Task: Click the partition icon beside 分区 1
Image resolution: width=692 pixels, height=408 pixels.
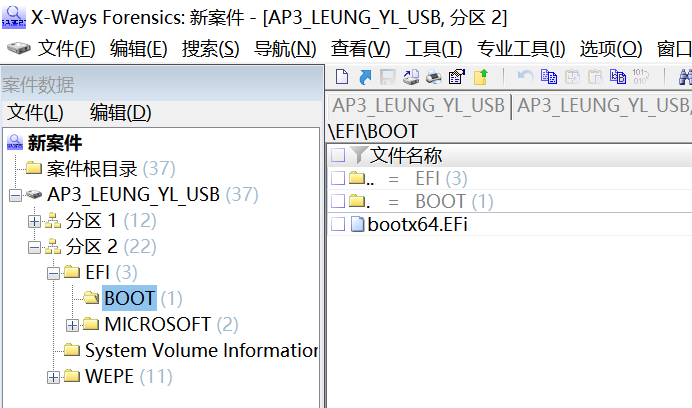Action: pyautogui.click(x=53, y=220)
